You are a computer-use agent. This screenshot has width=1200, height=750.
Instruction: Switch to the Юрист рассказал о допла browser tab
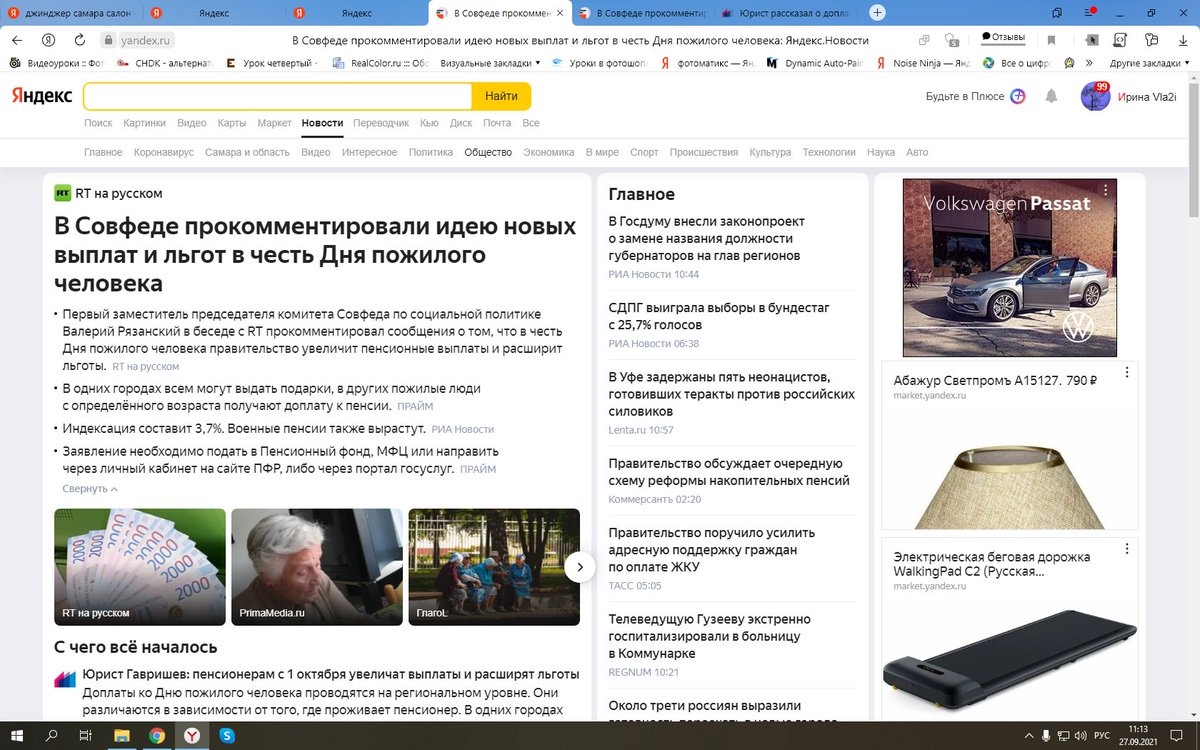point(787,13)
